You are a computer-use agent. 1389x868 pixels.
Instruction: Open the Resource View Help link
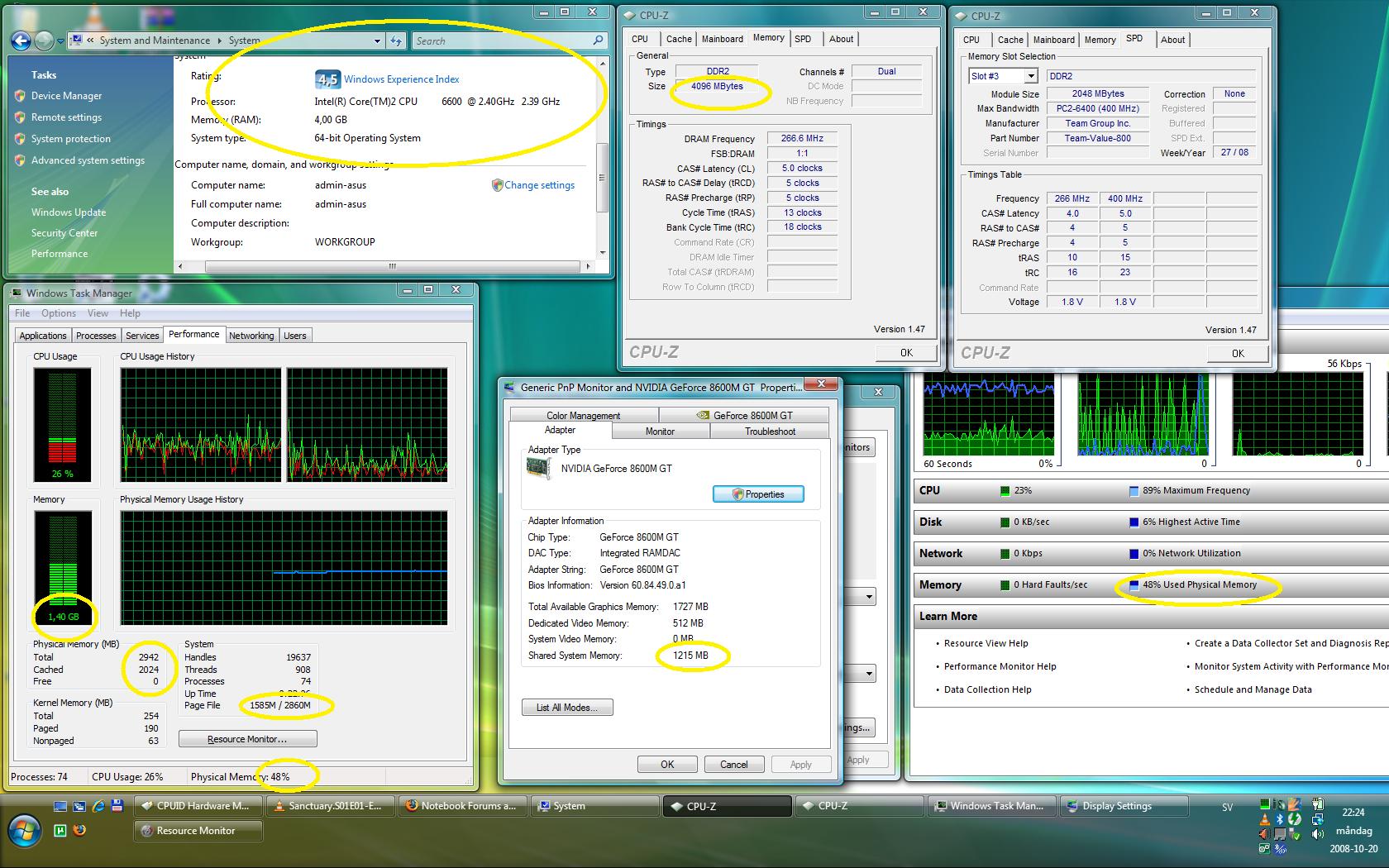(x=986, y=643)
